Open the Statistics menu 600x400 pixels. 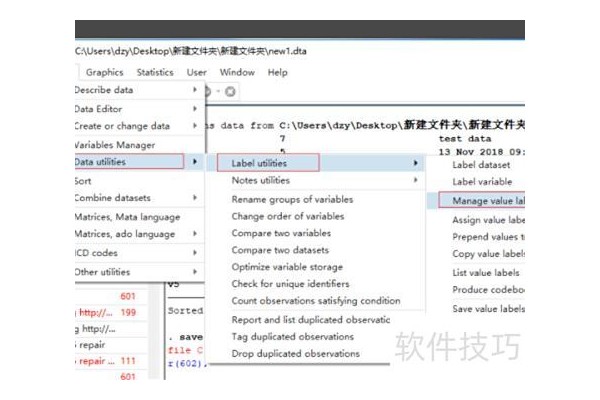155,72
